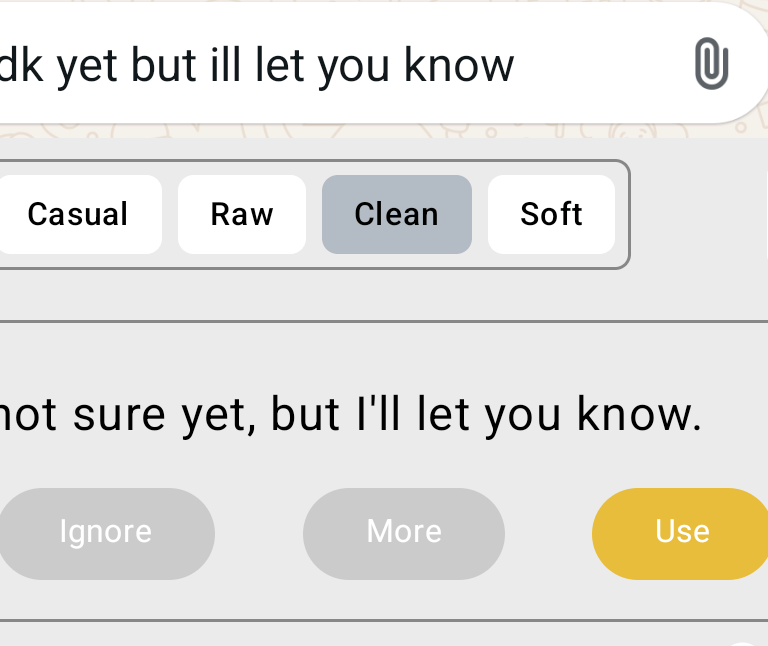Image resolution: width=768 pixels, height=646 pixels.
Task: Switch the tone to Raw
Action: pos(242,214)
